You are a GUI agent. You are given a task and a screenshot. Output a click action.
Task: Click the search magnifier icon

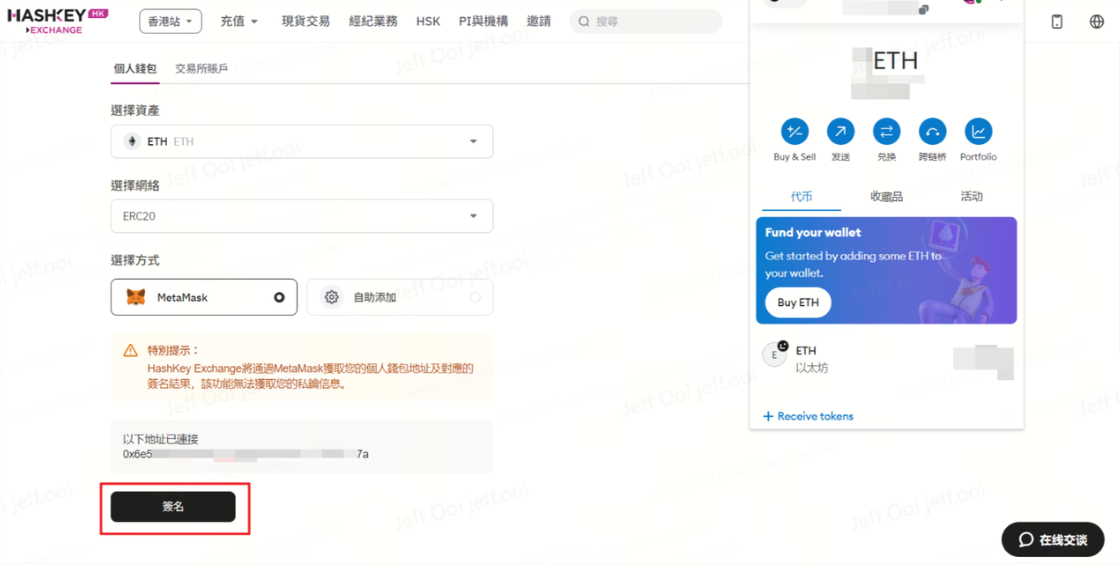[584, 21]
